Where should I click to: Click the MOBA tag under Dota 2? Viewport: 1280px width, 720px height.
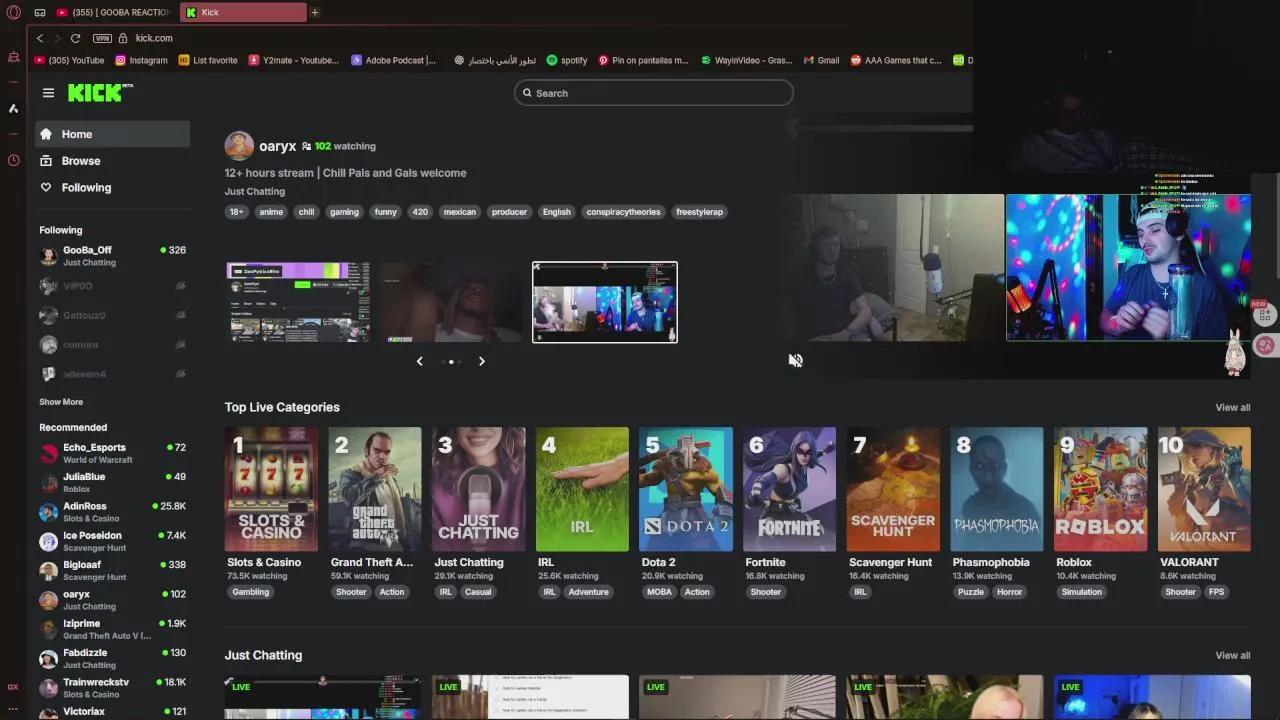659,592
